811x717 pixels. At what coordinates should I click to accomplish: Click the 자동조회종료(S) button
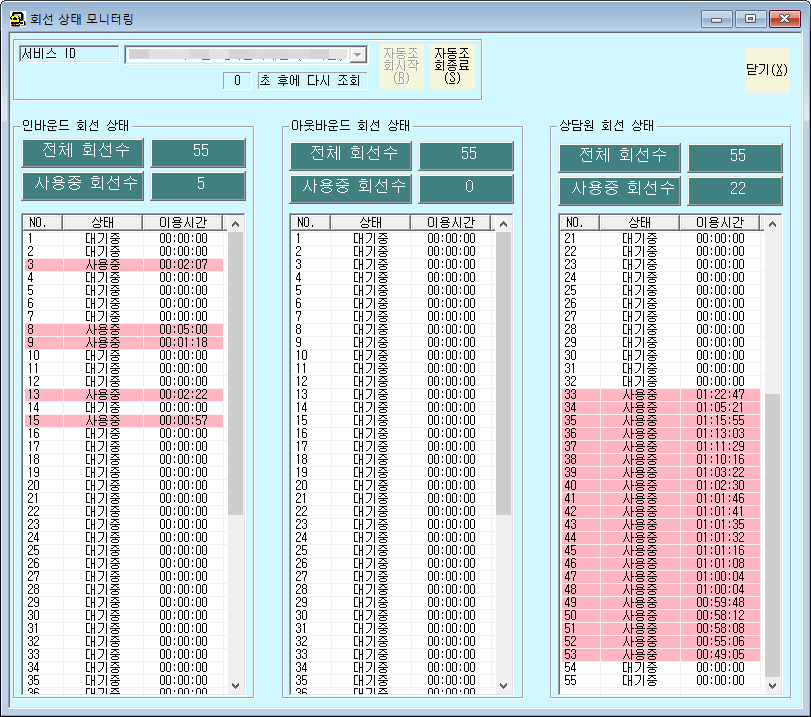click(x=452, y=66)
